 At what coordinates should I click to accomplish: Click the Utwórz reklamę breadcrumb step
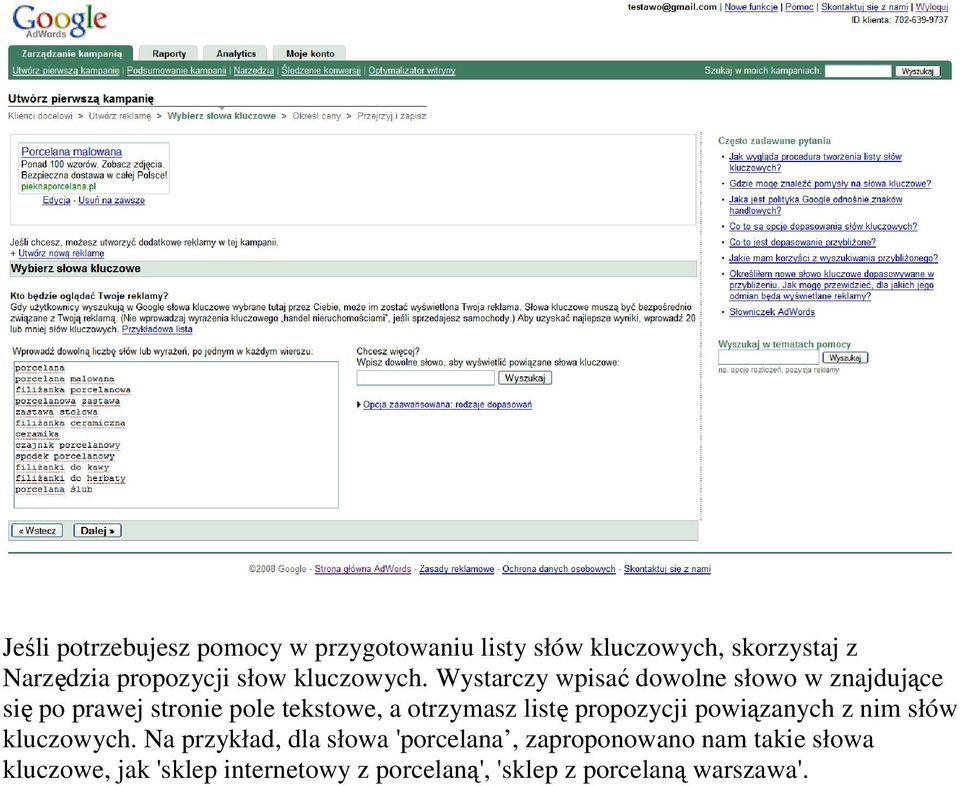point(119,116)
